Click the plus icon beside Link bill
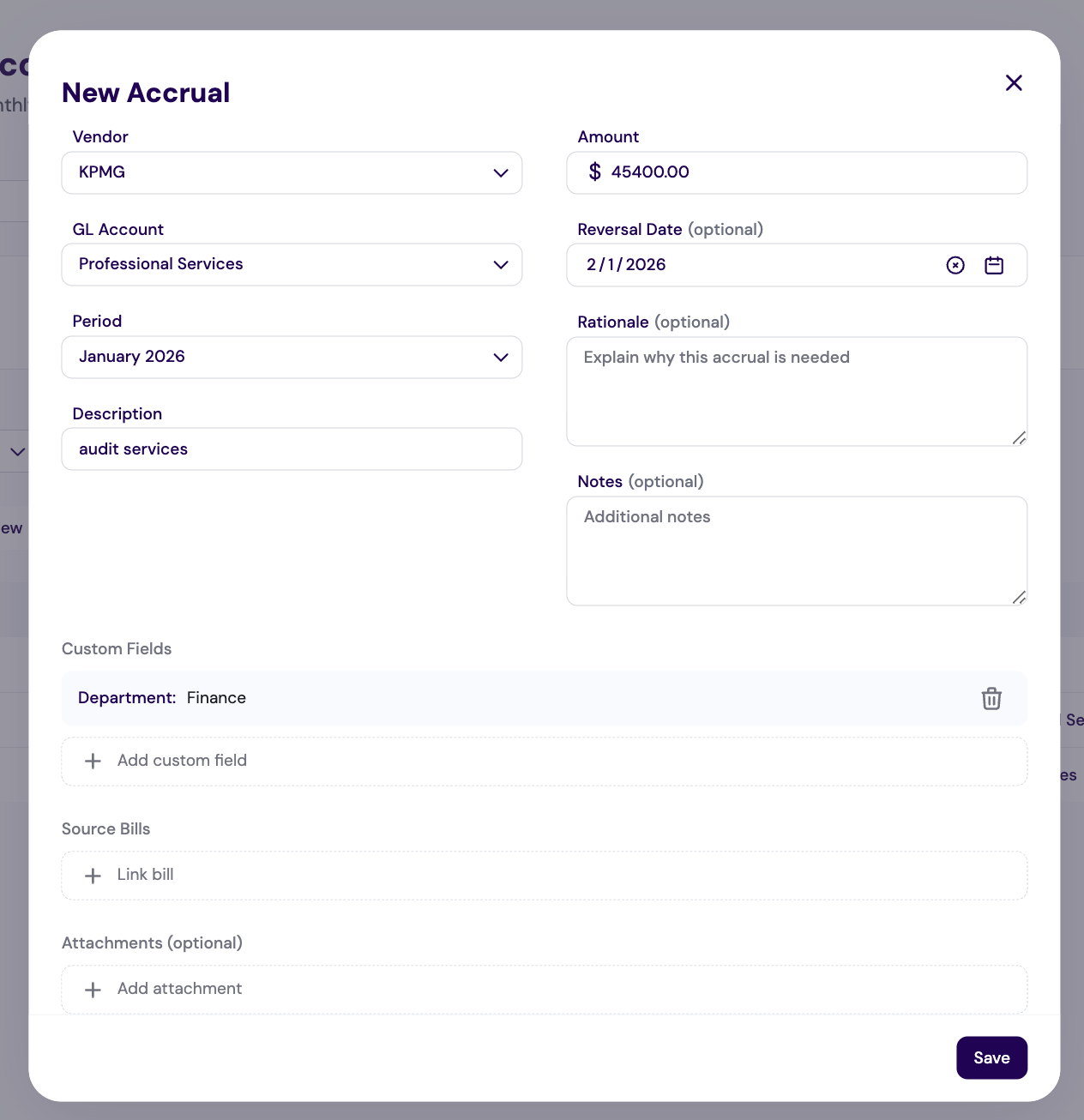Viewport: 1084px width, 1120px height. pyautogui.click(x=93, y=876)
